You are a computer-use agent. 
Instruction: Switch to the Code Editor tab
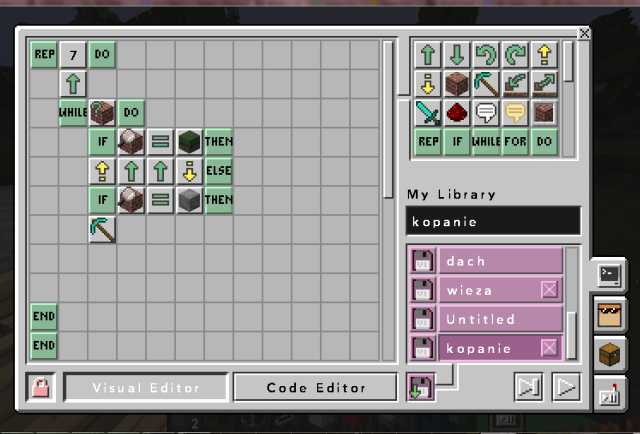tap(316, 387)
